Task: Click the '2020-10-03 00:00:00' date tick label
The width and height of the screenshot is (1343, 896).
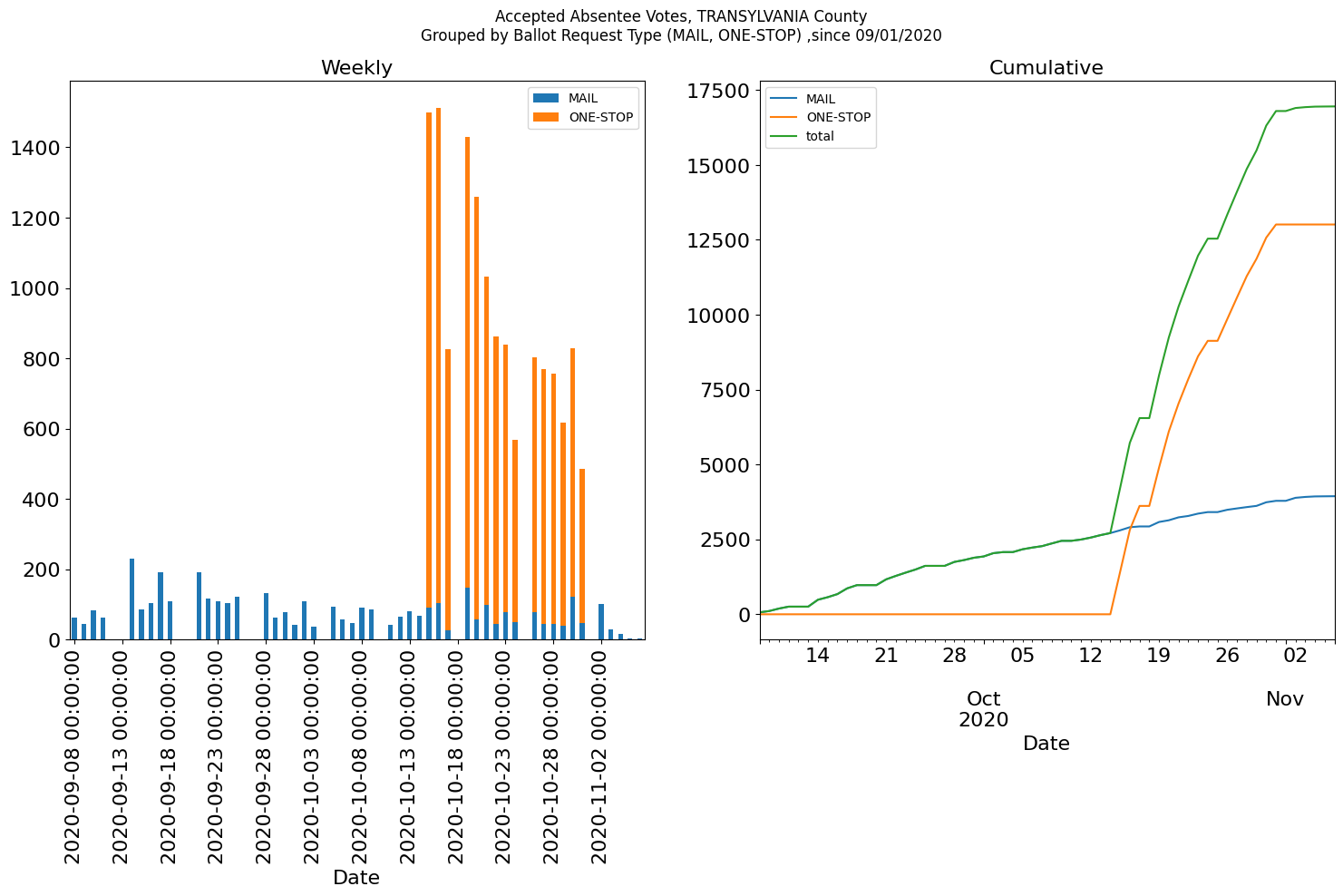Action: tap(314, 755)
